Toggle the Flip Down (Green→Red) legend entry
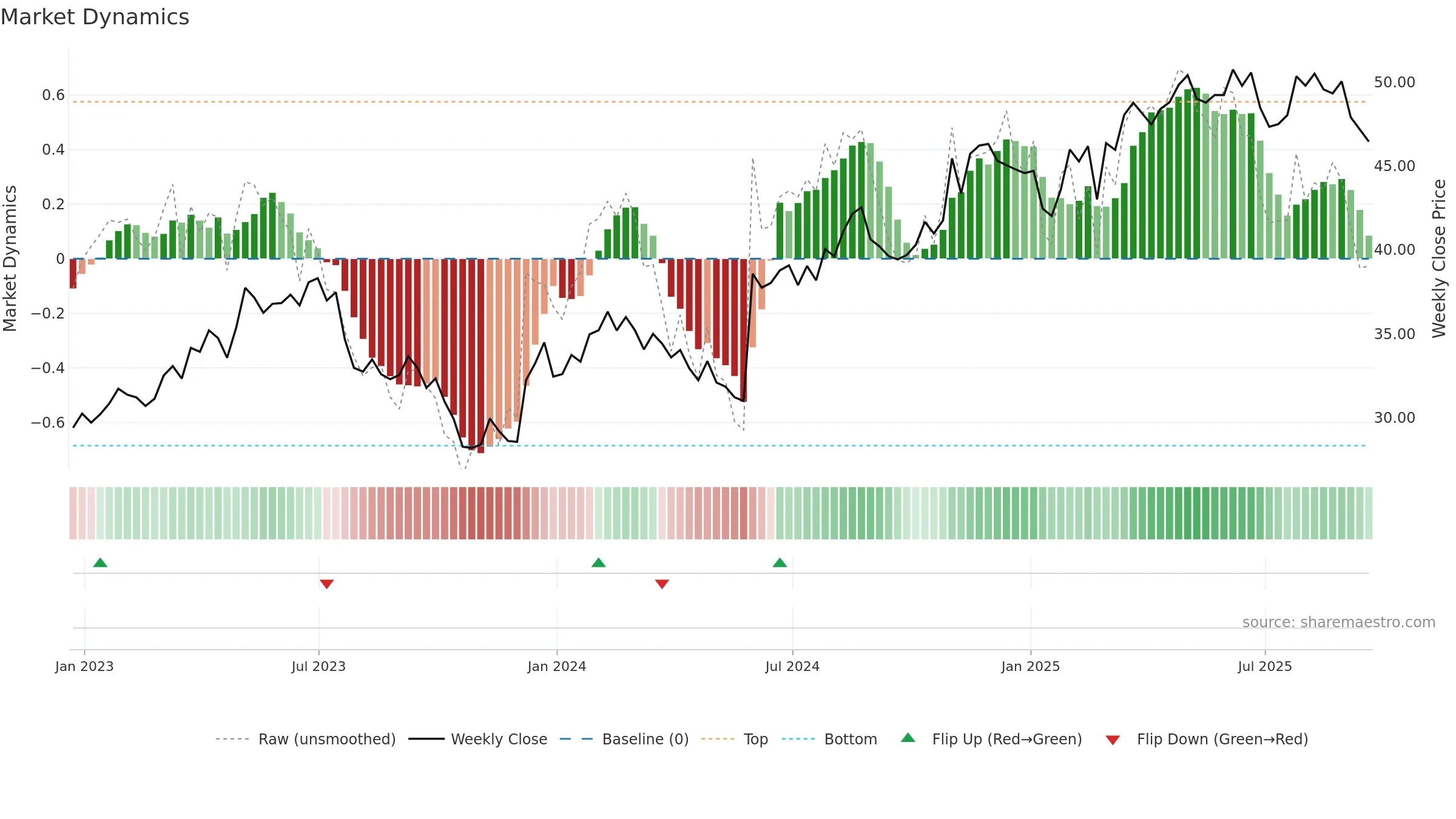 pyautogui.click(x=1206, y=739)
